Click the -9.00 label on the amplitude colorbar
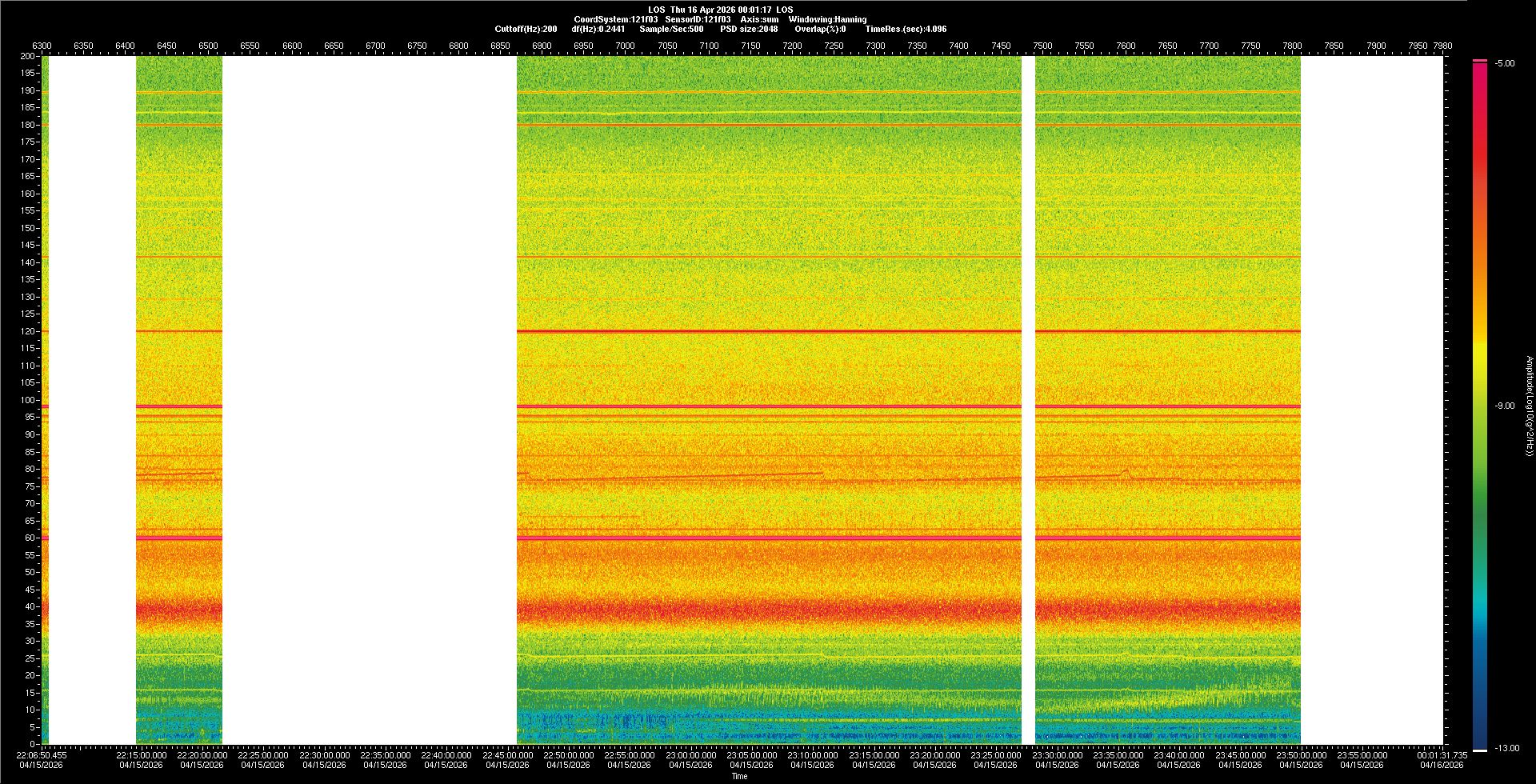The image size is (1536, 784). click(1504, 406)
